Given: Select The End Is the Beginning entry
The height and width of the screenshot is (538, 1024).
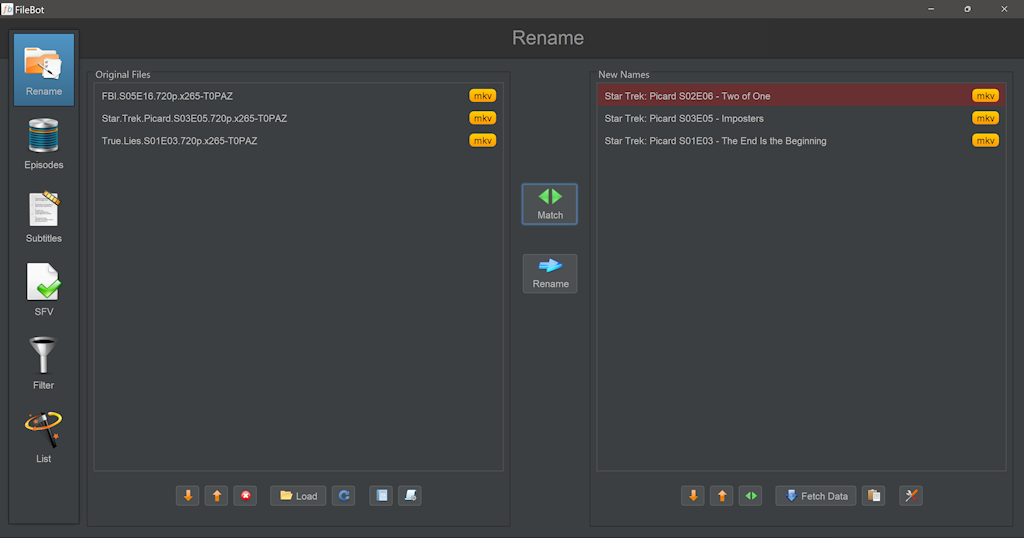Looking at the screenshot, I should [x=801, y=140].
